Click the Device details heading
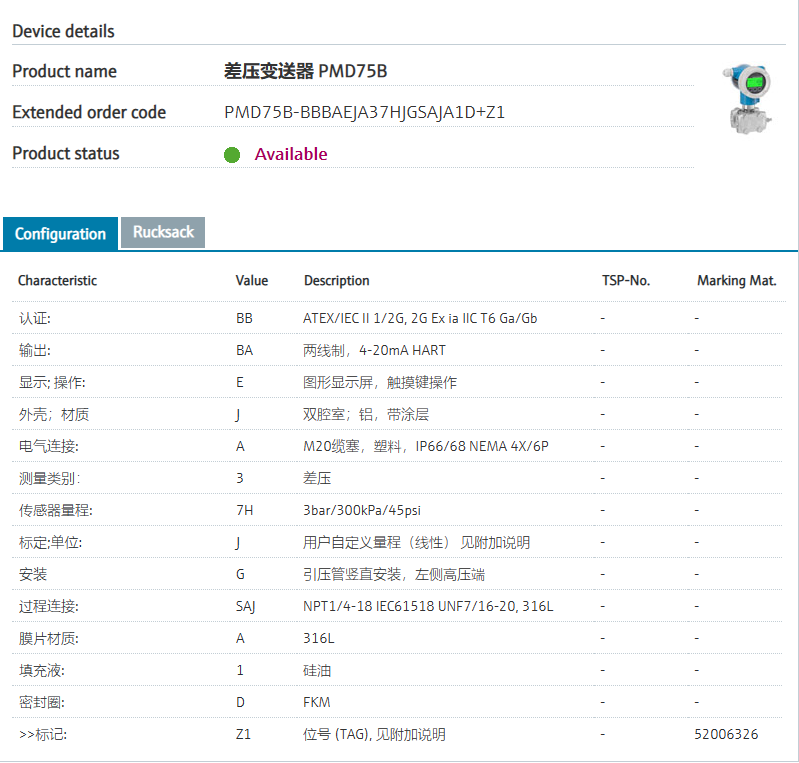 (63, 31)
